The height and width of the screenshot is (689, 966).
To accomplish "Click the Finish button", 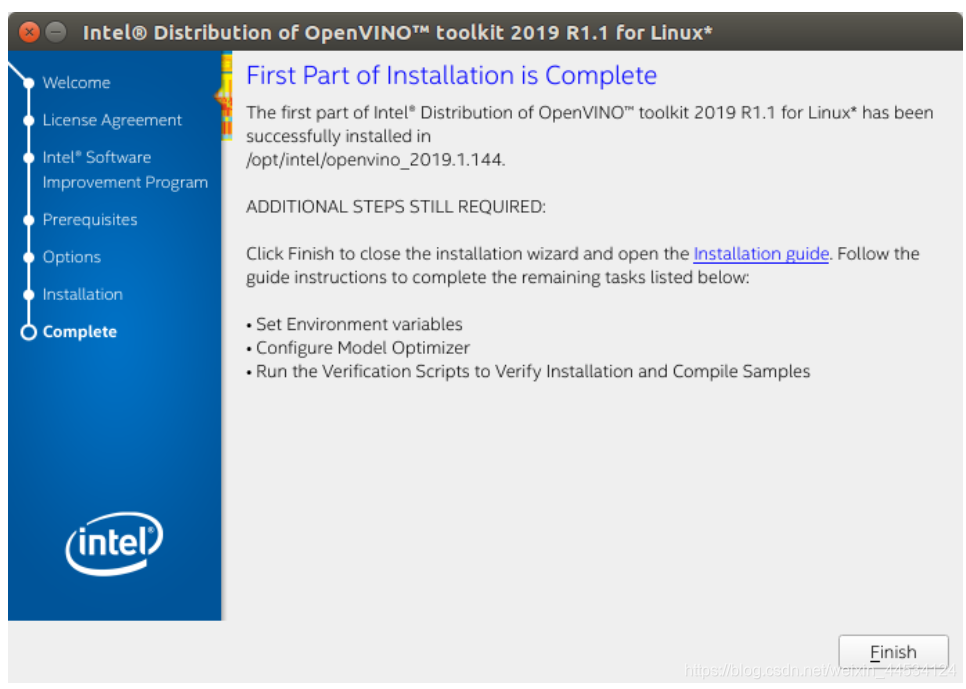I will pyautogui.click(x=893, y=651).
